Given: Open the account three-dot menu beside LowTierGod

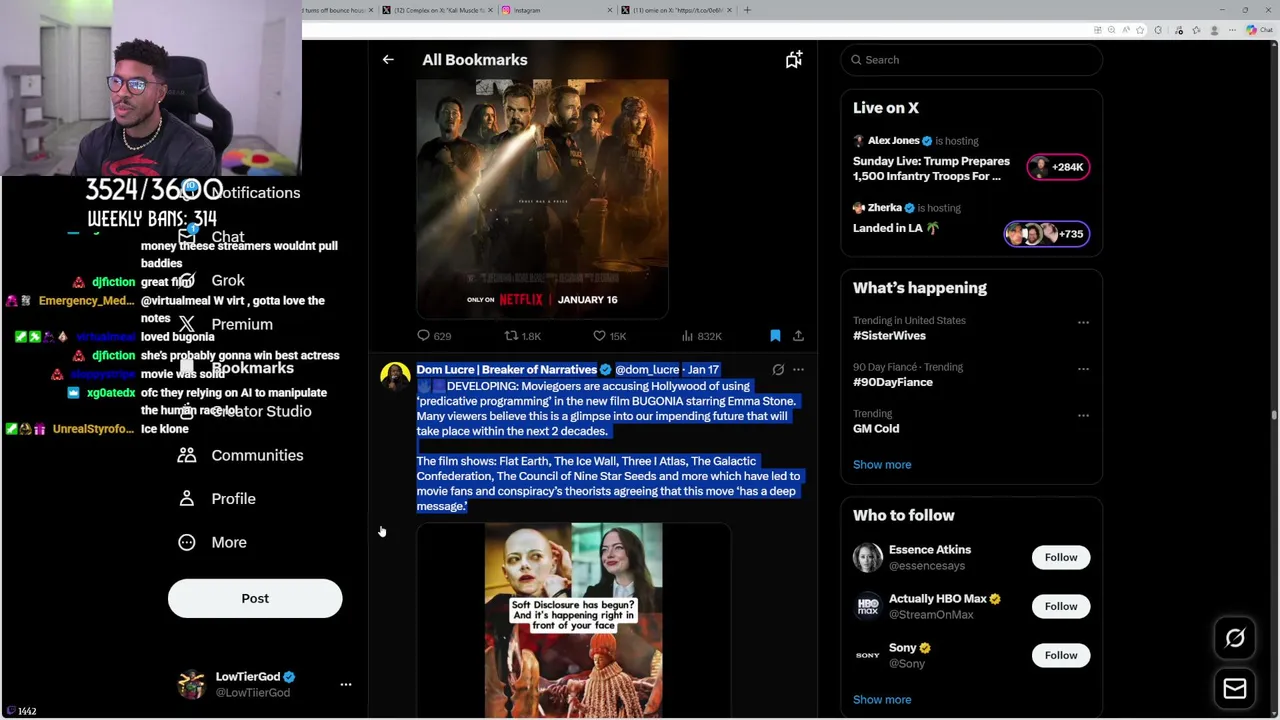Looking at the screenshot, I should point(346,684).
